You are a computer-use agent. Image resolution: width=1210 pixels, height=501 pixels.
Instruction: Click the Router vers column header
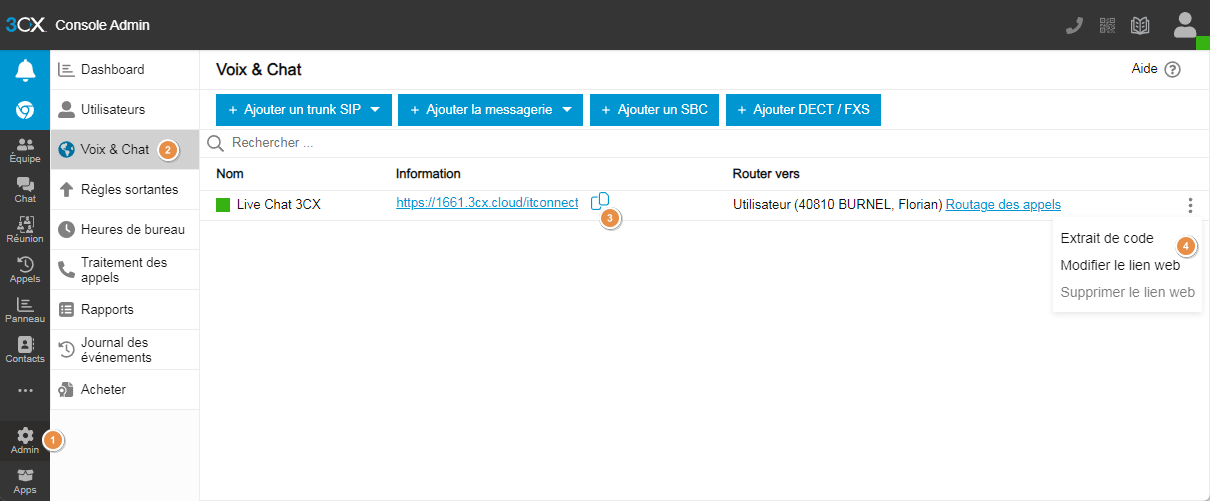766,174
